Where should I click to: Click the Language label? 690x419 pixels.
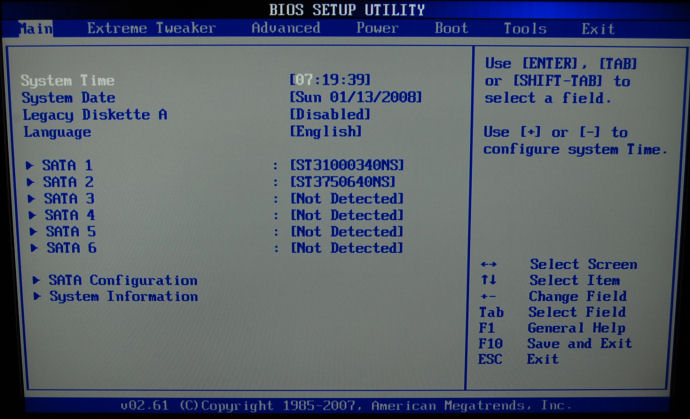point(57,132)
